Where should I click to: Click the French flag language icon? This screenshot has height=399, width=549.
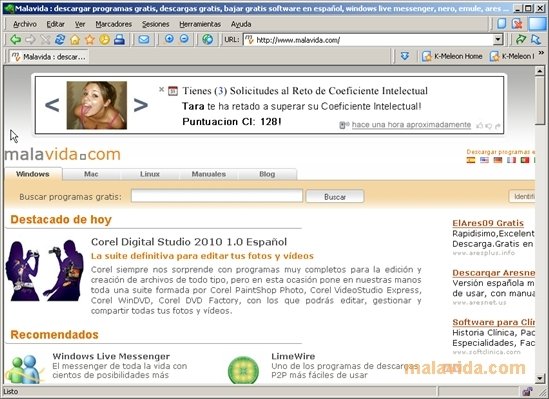pyautogui.click(x=511, y=160)
